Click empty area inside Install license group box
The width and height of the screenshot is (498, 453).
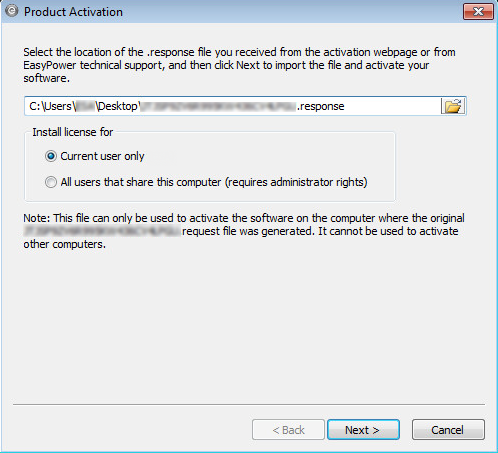point(267,157)
